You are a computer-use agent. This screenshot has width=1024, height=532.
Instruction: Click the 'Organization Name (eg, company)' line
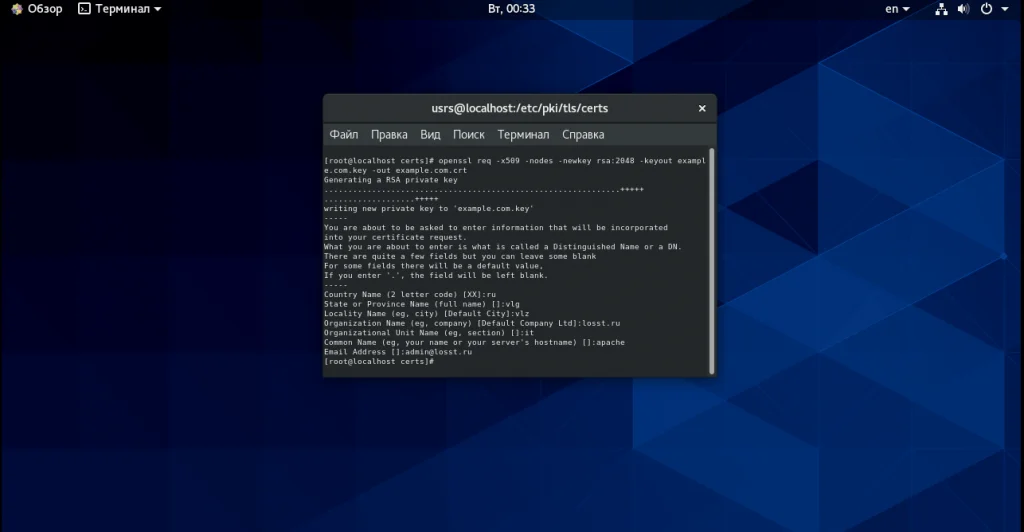[x=472, y=323]
